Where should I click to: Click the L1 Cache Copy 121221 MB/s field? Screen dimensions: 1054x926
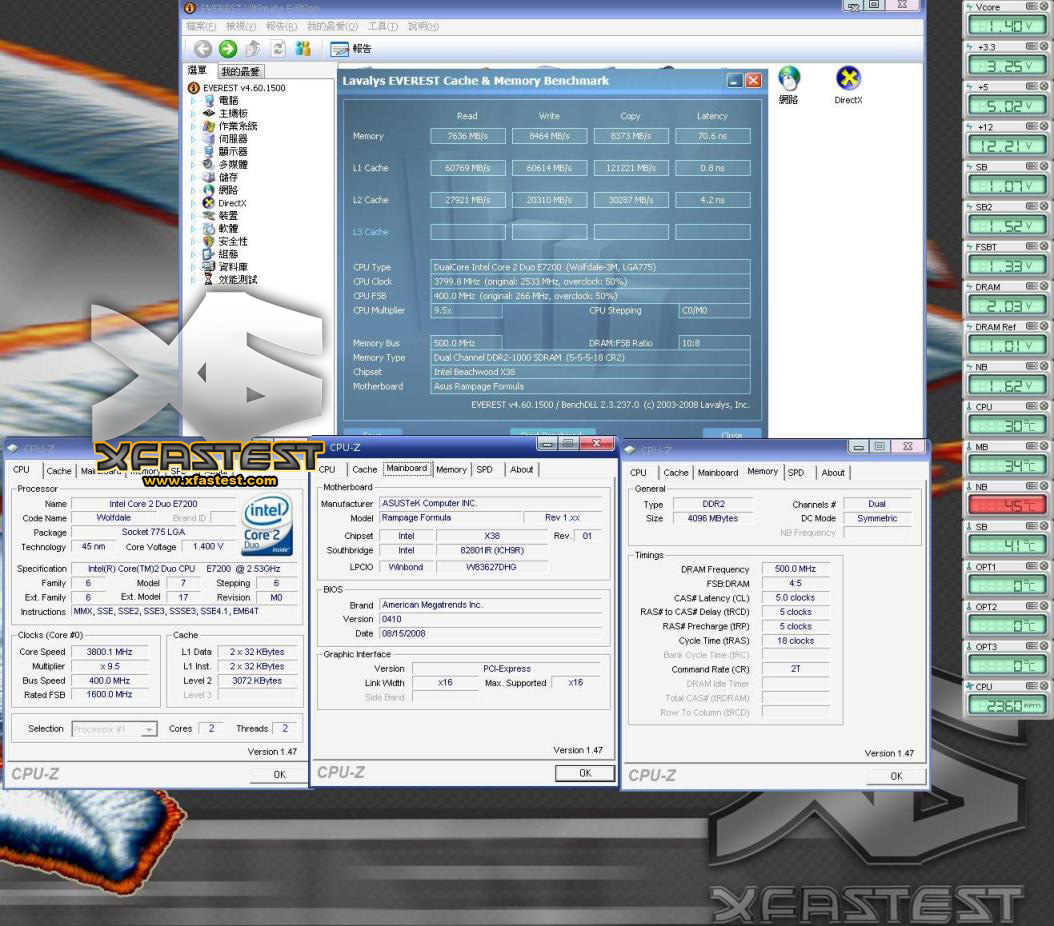[x=631, y=168]
